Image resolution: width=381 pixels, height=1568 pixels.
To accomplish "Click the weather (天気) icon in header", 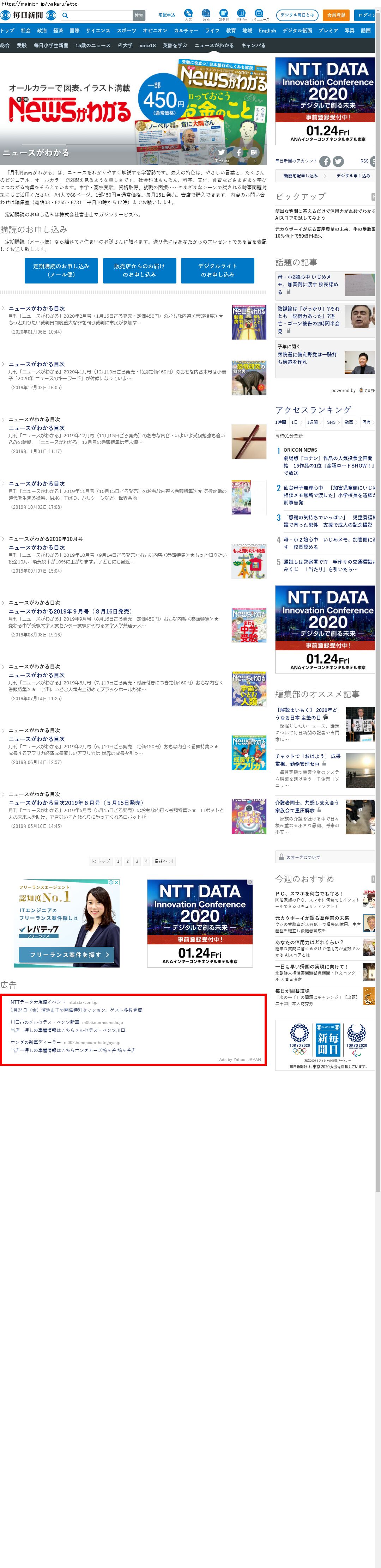I will 188,13.
